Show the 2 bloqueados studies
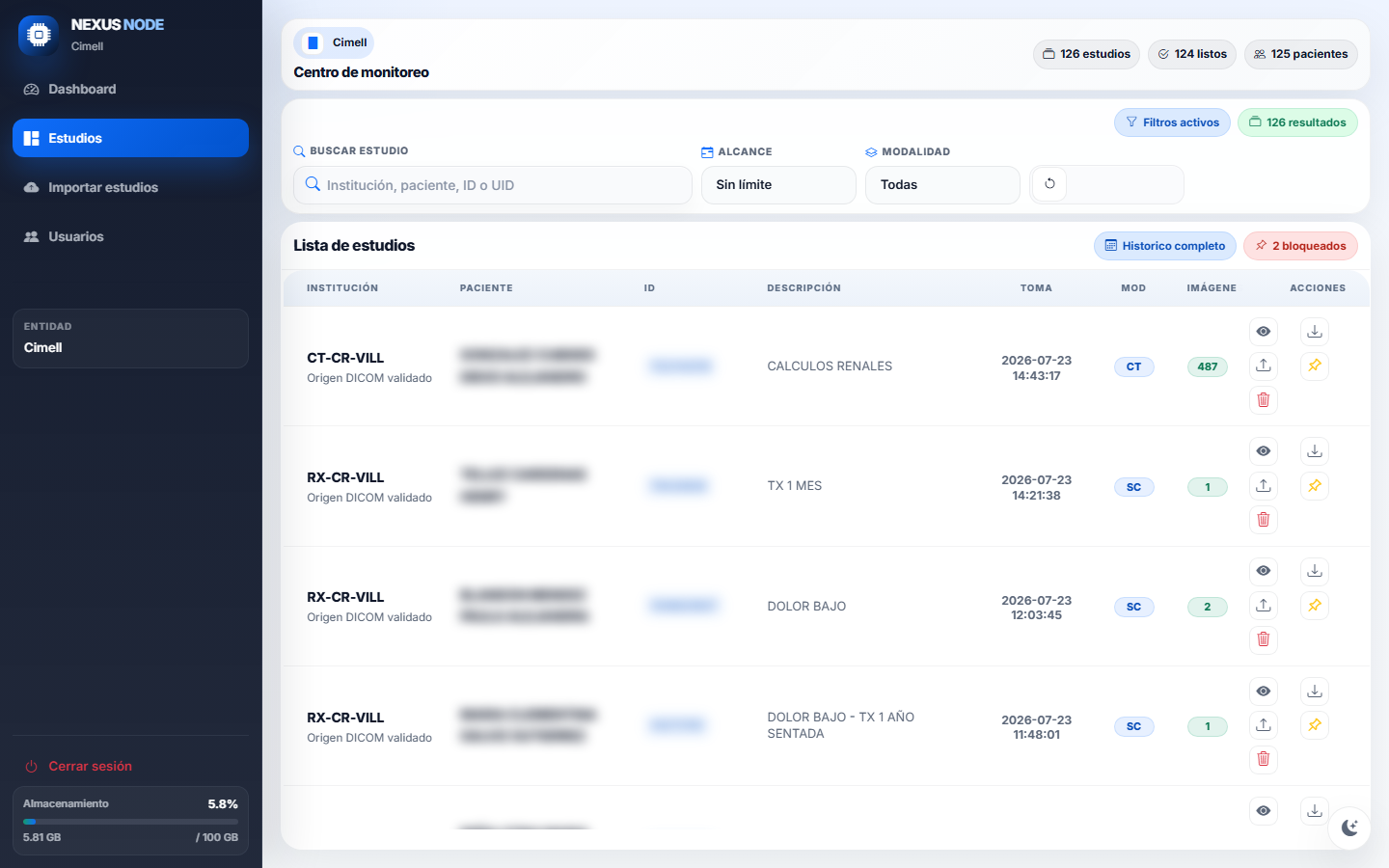 (1300, 246)
